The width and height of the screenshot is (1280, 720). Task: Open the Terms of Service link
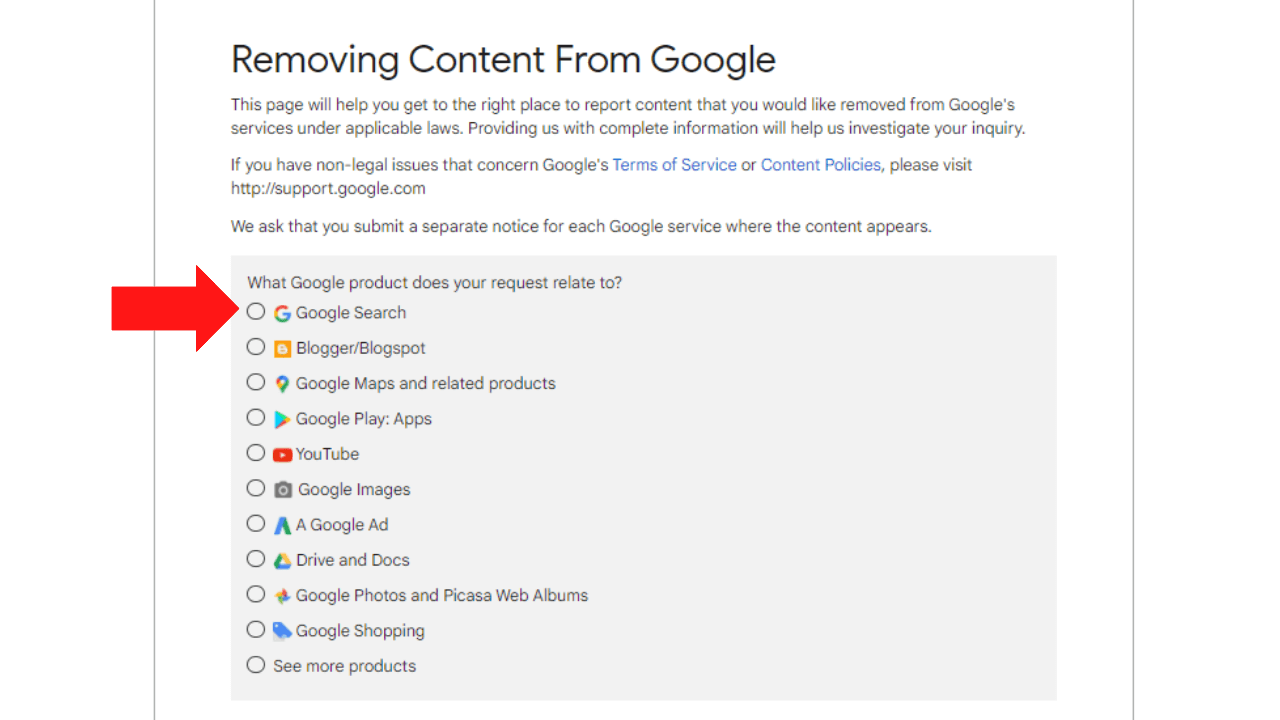[674, 165]
